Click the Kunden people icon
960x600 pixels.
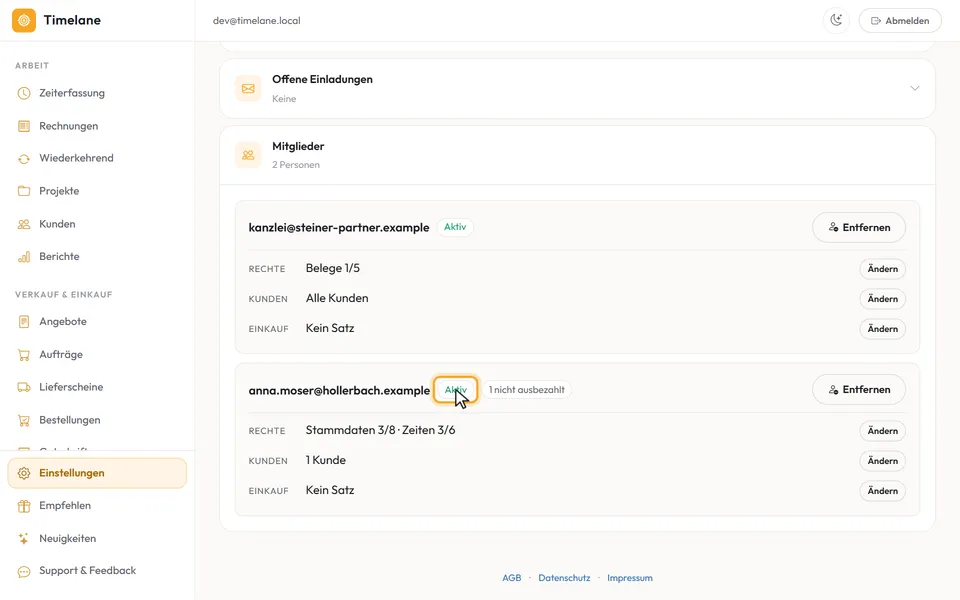click(x=24, y=224)
